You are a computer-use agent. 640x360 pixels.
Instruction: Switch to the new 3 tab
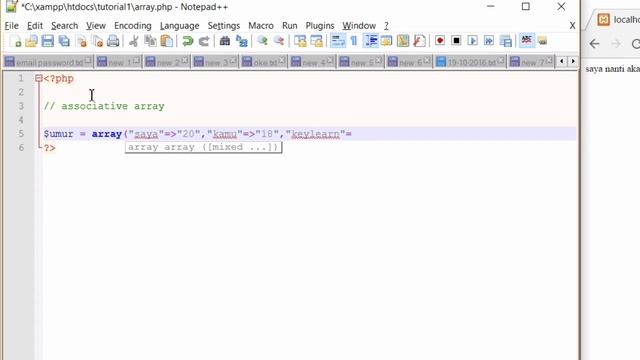click(x=215, y=62)
